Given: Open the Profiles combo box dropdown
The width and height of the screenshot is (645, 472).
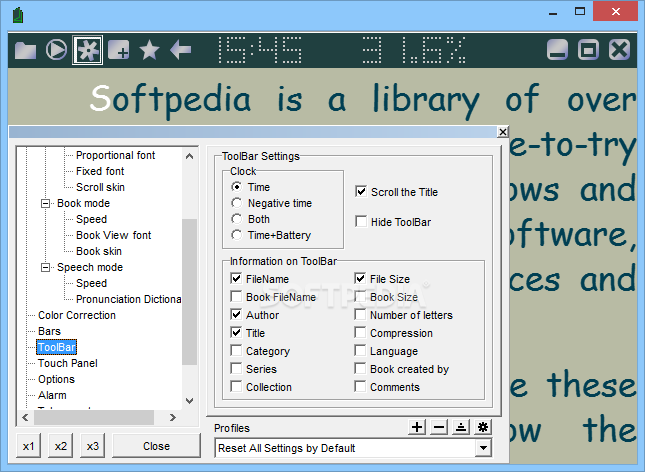Looking at the screenshot, I should 483,448.
